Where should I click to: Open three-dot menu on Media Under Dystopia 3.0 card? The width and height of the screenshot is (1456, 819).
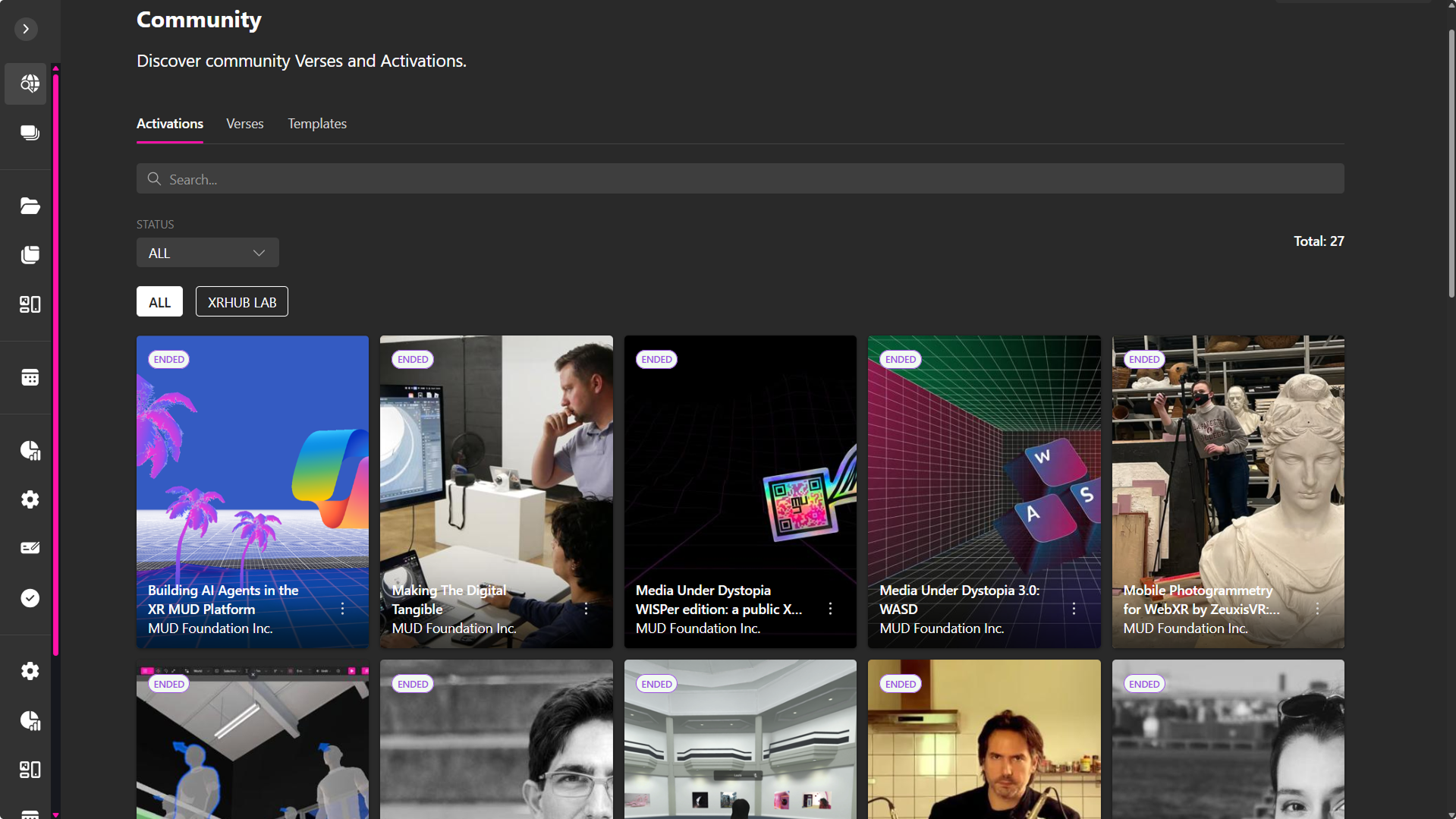pos(1074,609)
